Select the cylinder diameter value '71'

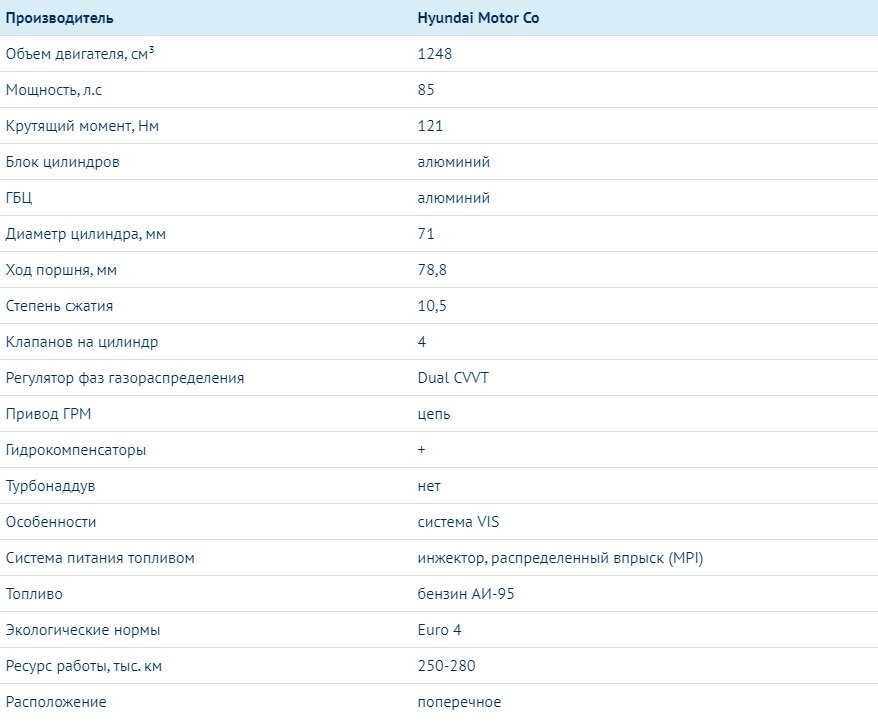click(x=426, y=234)
